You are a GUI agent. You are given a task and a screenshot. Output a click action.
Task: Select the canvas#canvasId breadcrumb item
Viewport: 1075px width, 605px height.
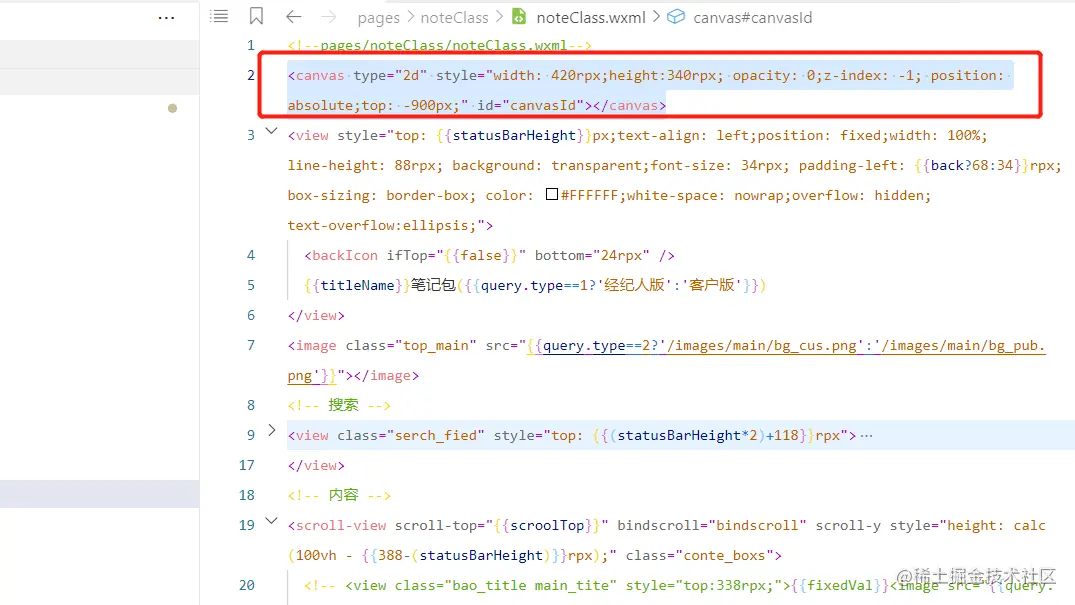753,18
